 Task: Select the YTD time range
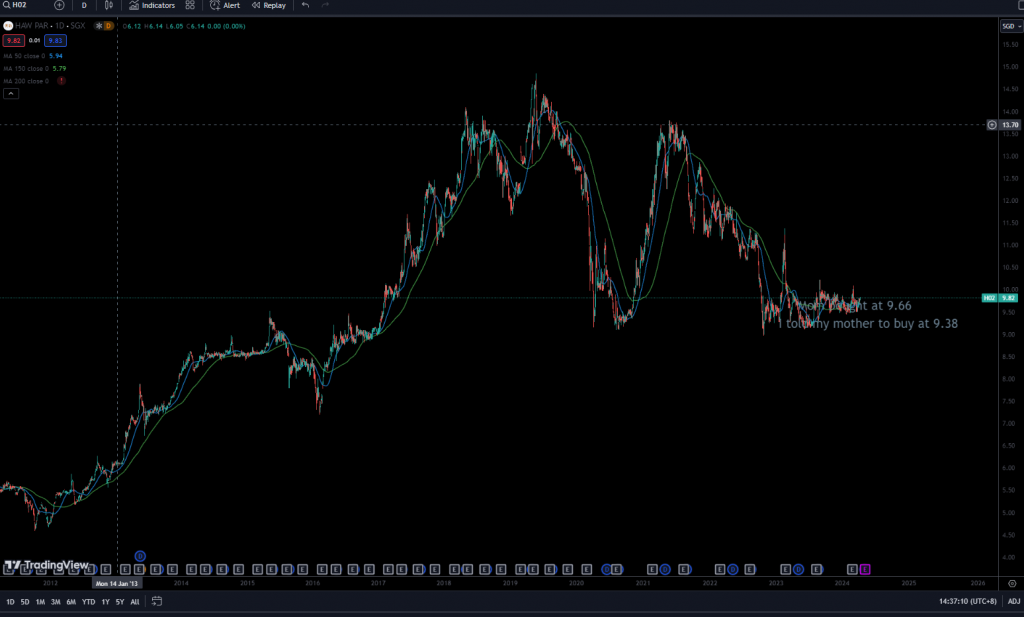pos(88,602)
